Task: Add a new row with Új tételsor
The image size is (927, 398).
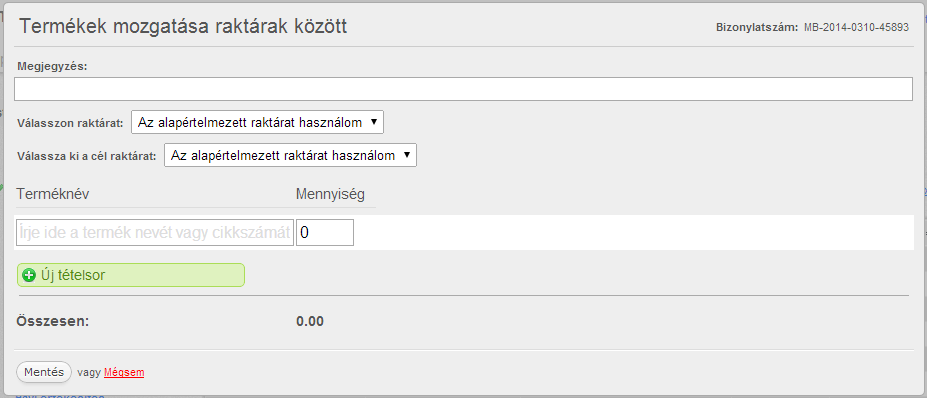Action: [x=131, y=275]
